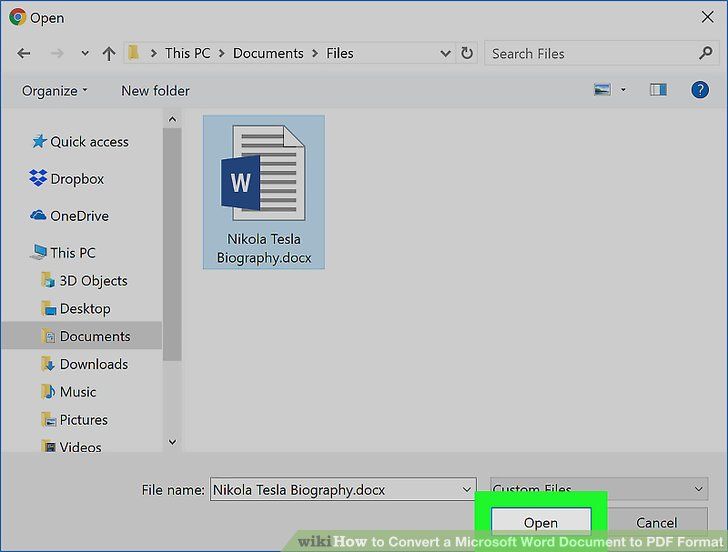Change view with the view icon
Image resolution: width=728 pixels, height=552 pixels.
[602, 90]
